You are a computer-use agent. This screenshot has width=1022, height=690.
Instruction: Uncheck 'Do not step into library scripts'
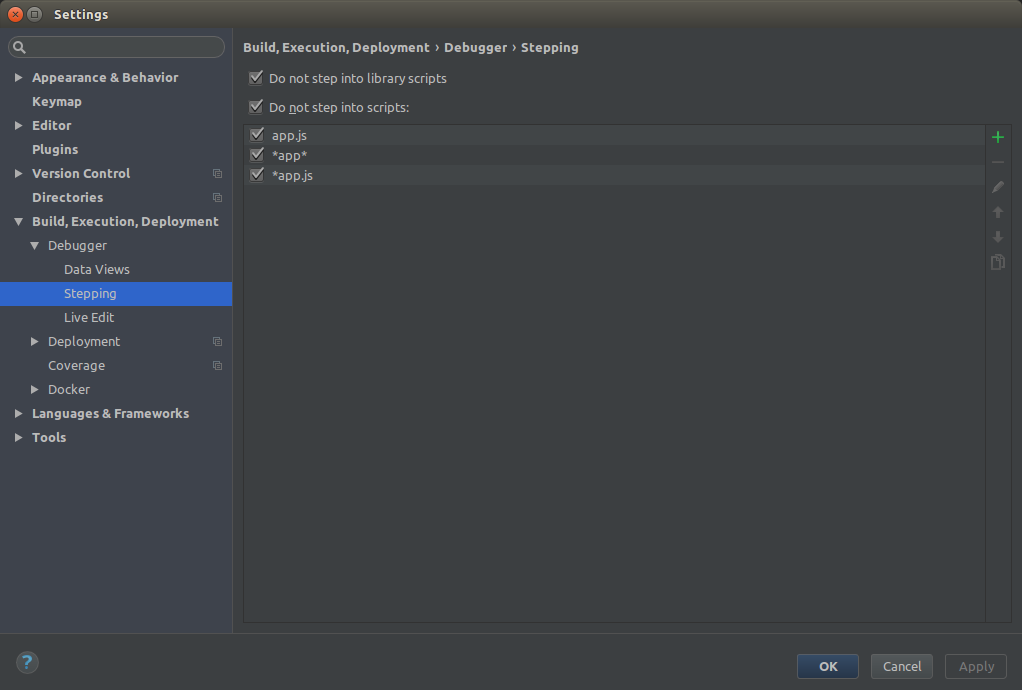tap(256, 78)
